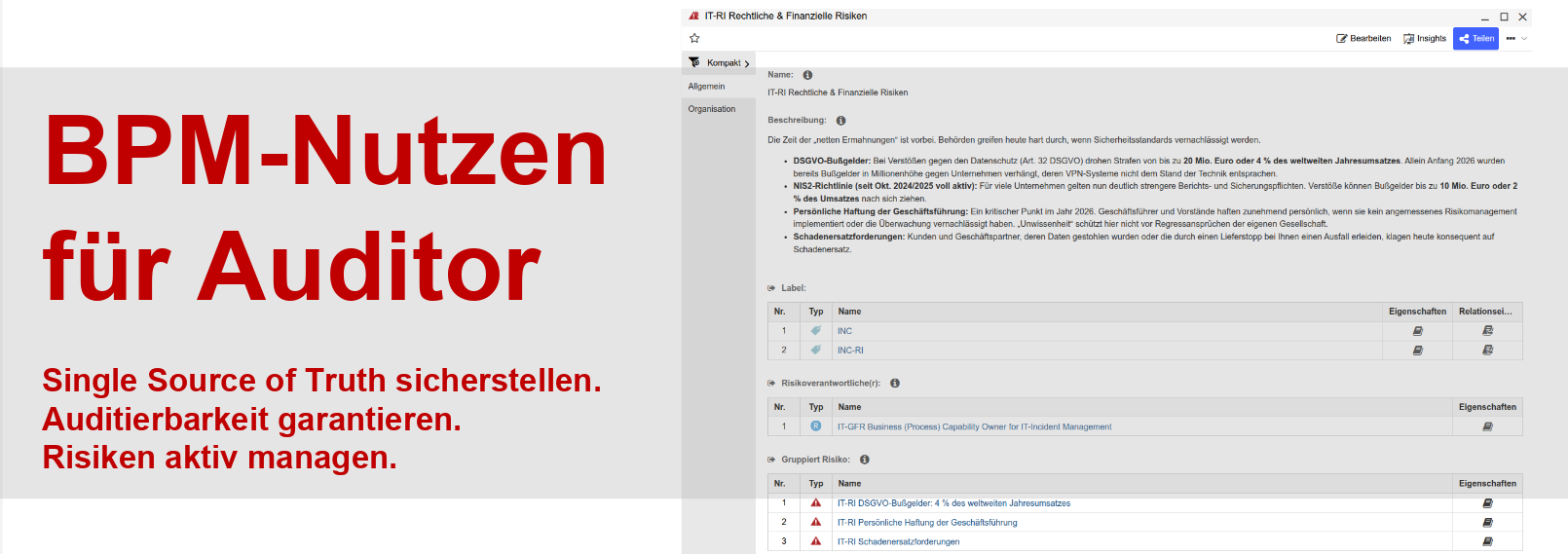This screenshot has height=554, width=1568.
Task: Click Eigenschaften header in Gruppiert Risiko table
Action: pos(1487,484)
